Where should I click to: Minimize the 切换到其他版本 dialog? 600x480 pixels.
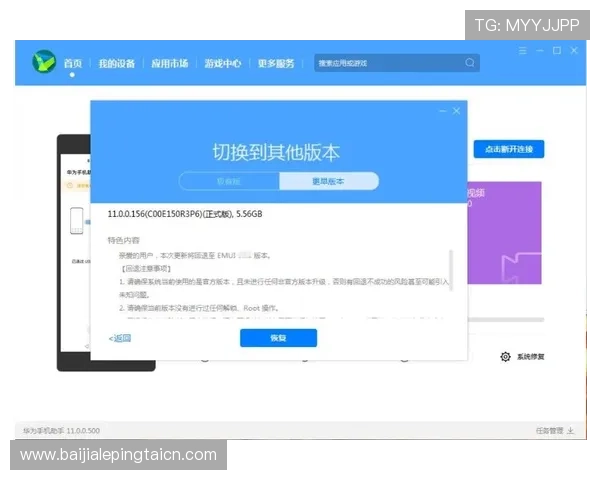(443, 111)
